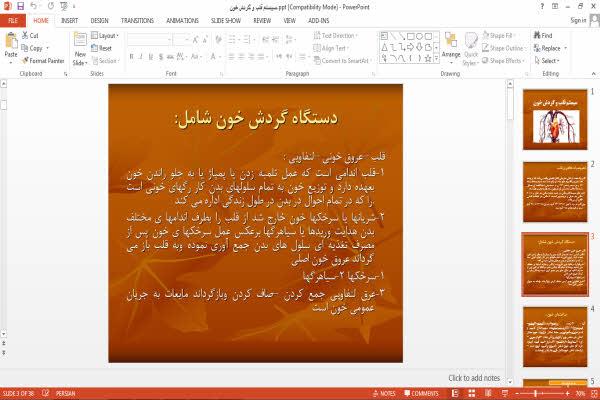
Task: Click the zoom out minus button
Action: pos(517,393)
